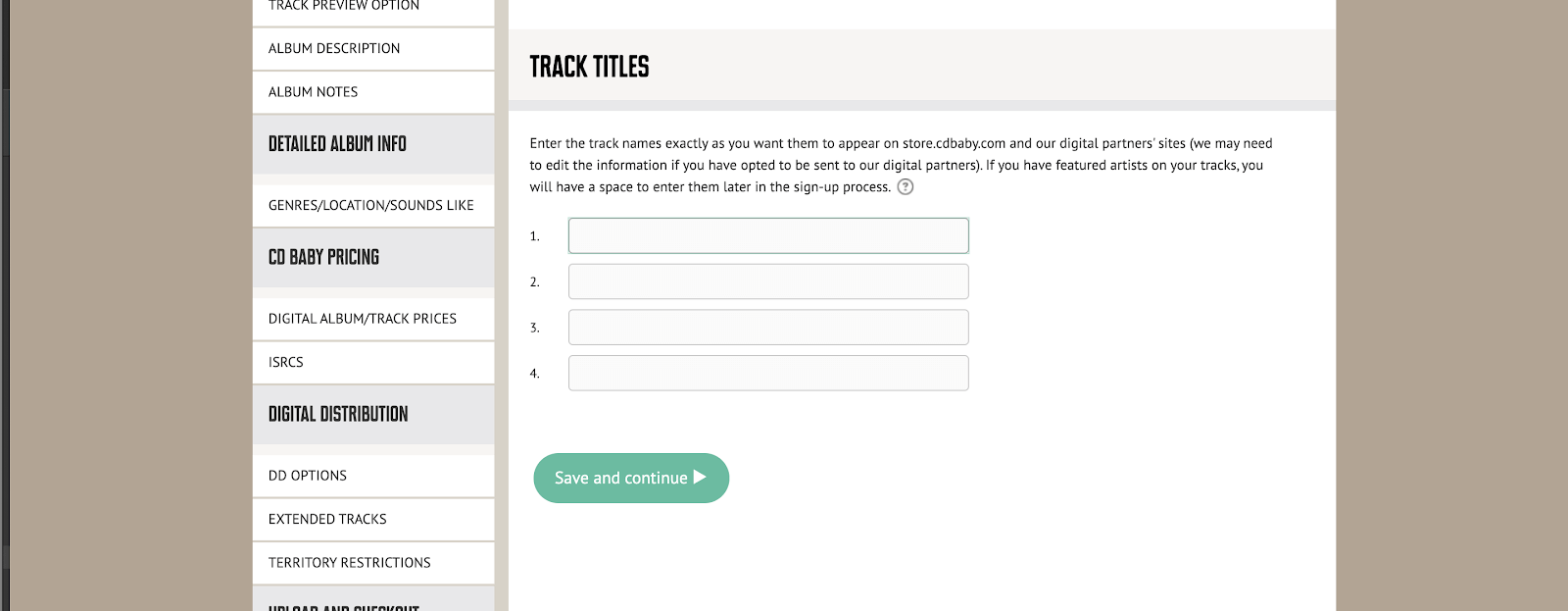Open Track Preview Option sidebar item
The image size is (1568, 611).
(344, 7)
